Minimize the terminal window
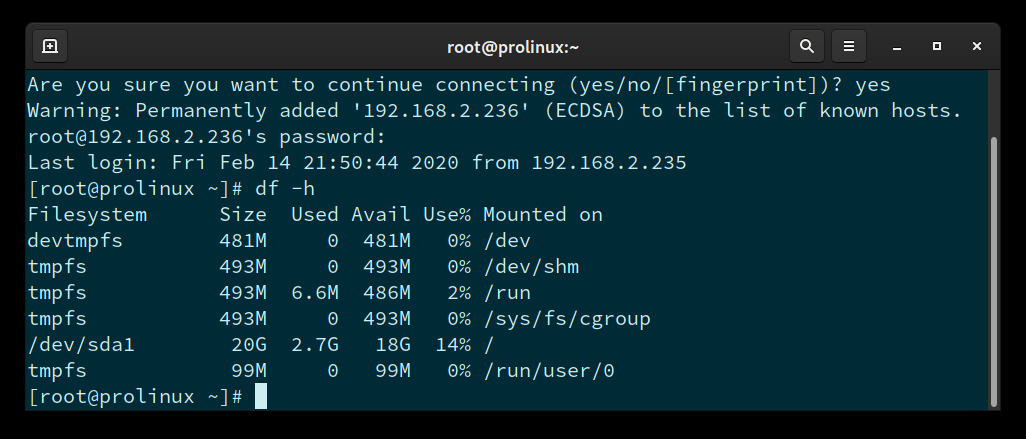The width and height of the screenshot is (1026, 439). [x=896, y=46]
